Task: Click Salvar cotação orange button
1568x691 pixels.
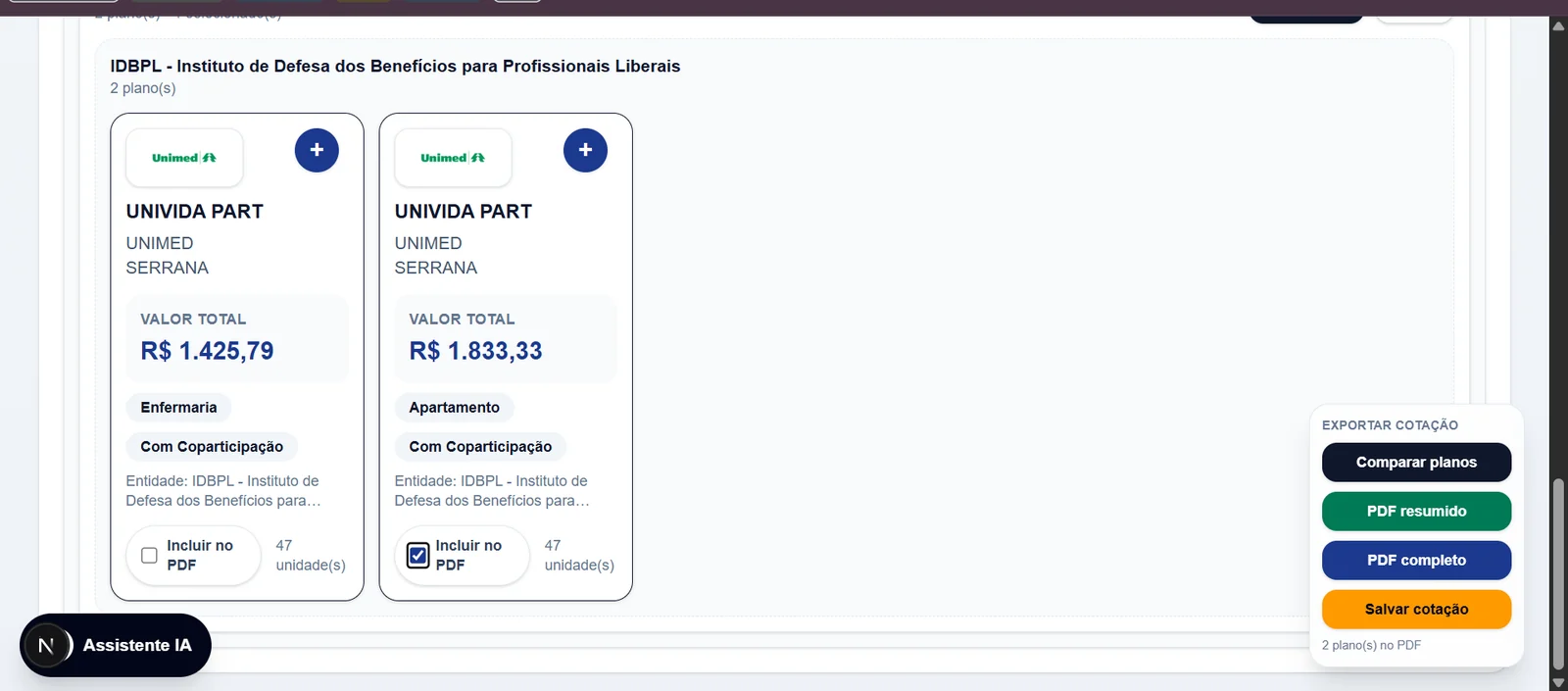Action: (x=1416, y=610)
